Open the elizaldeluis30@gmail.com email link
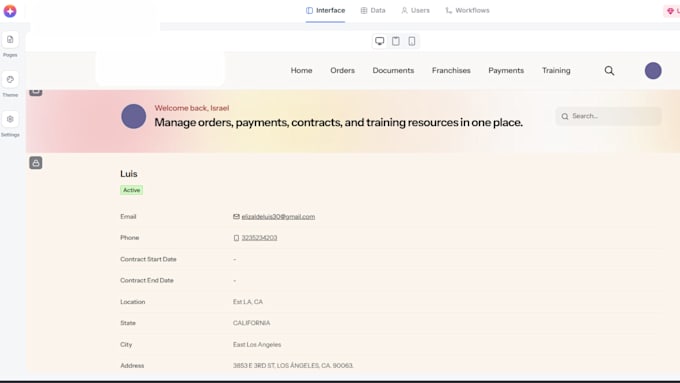This screenshot has width=680, height=383. coord(278,216)
